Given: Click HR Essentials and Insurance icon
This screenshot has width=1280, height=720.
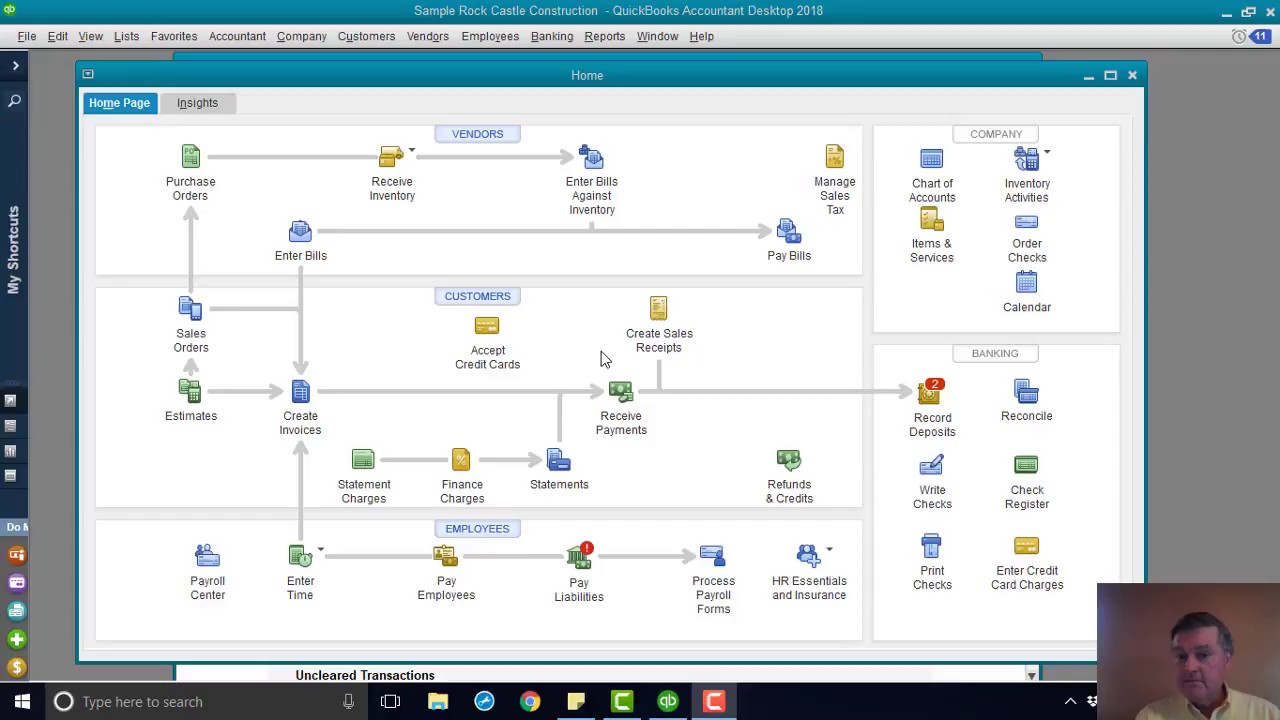Looking at the screenshot, I should [808, 555].
